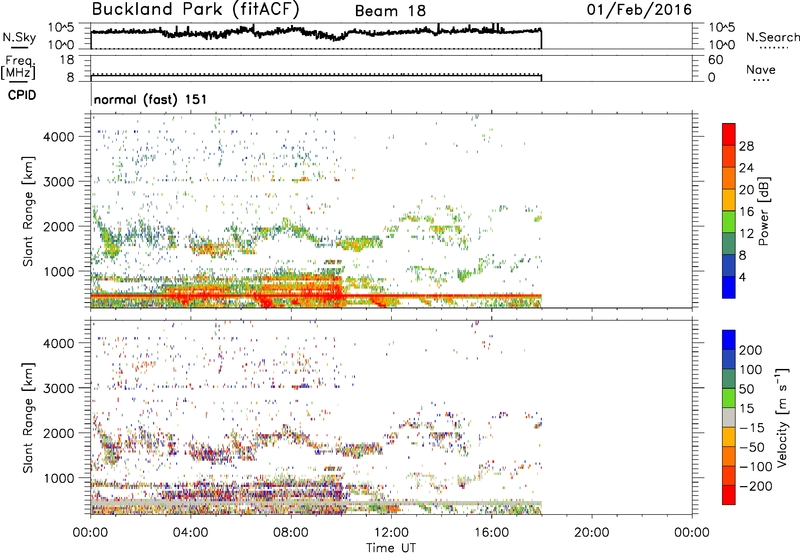Click the grey ground-scatter band in the velocity plot

316,503
